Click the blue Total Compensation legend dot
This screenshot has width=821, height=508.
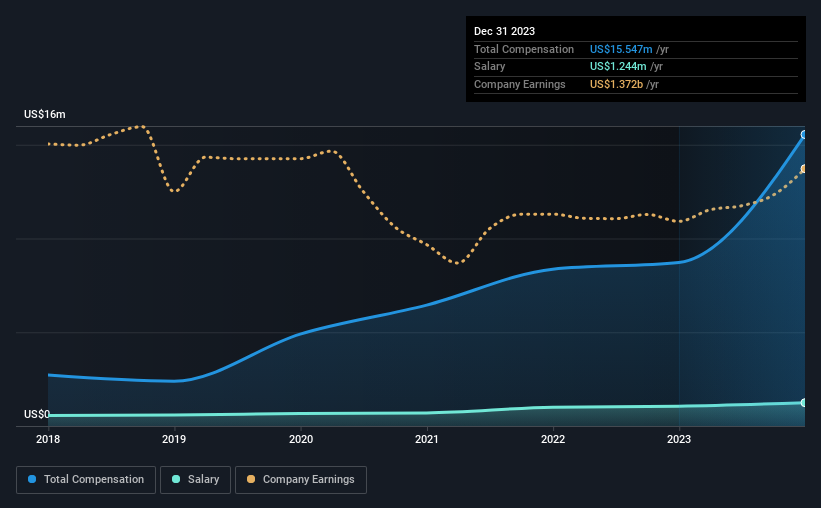tap(32, 479)
